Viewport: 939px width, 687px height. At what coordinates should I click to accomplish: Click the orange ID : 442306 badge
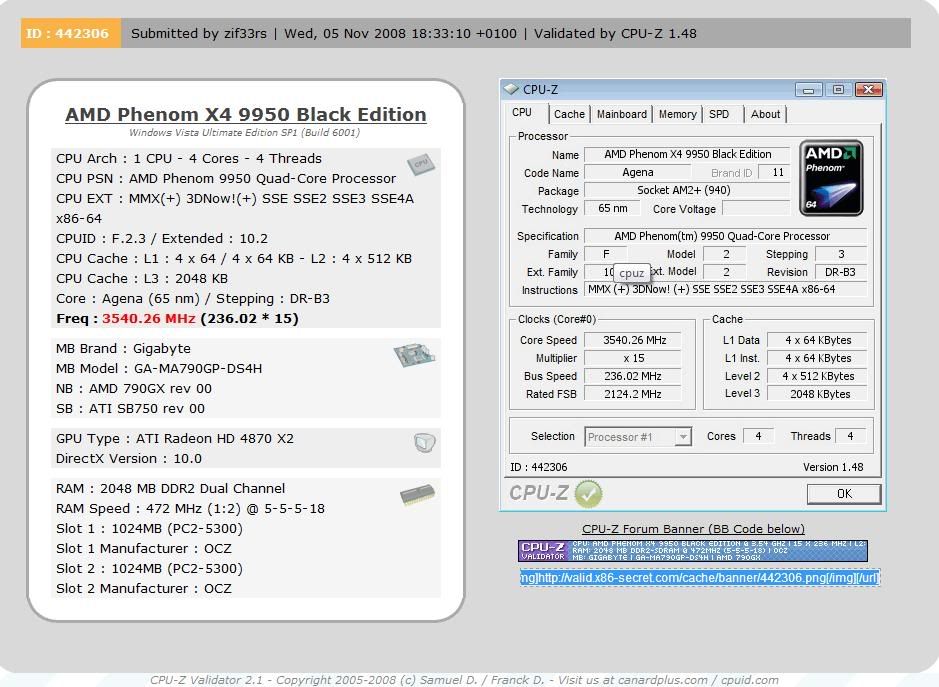pos(71,33)
